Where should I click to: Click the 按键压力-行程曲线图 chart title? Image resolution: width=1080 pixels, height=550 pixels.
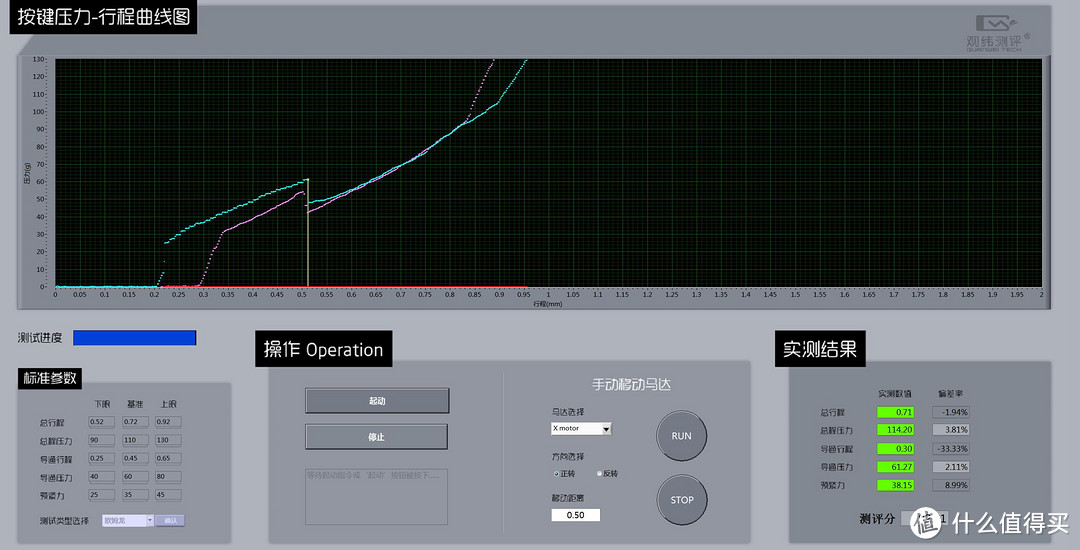pyautogui.click(x=103, y=17)
